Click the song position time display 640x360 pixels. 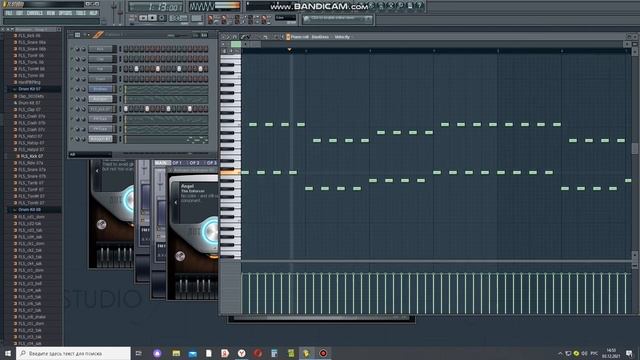point(156,7)
